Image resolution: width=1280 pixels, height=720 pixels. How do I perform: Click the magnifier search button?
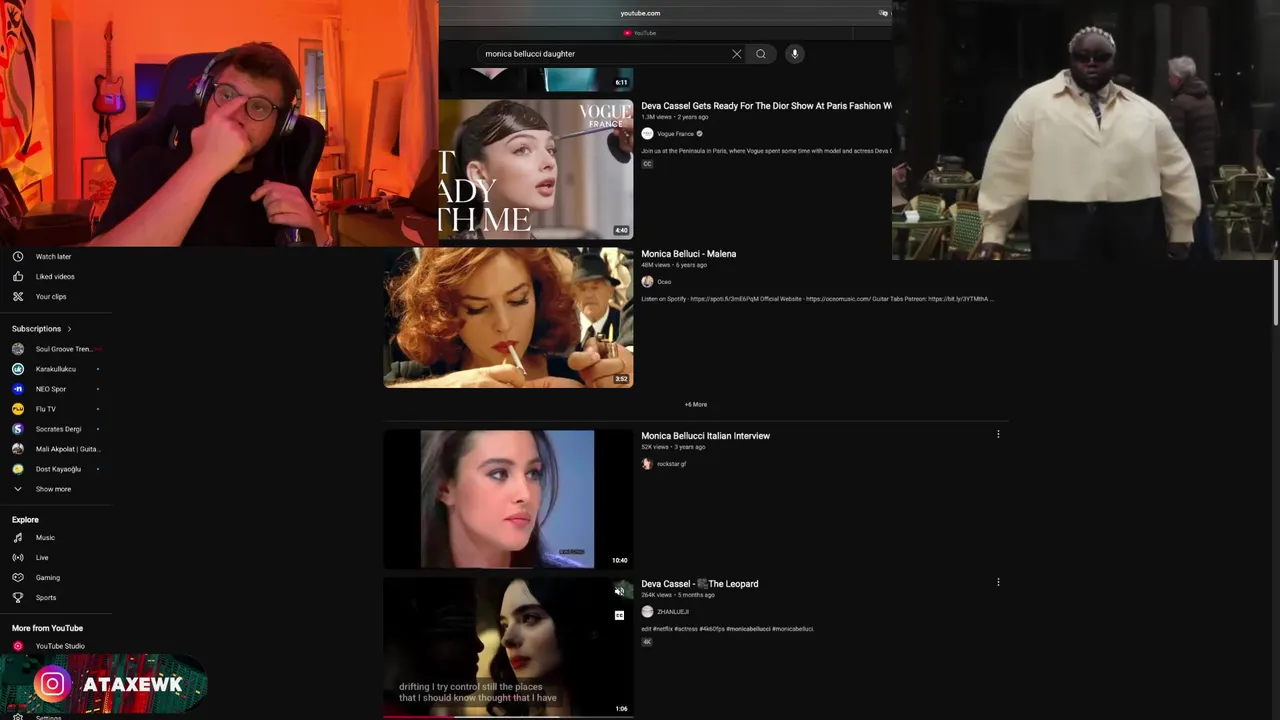761,54
